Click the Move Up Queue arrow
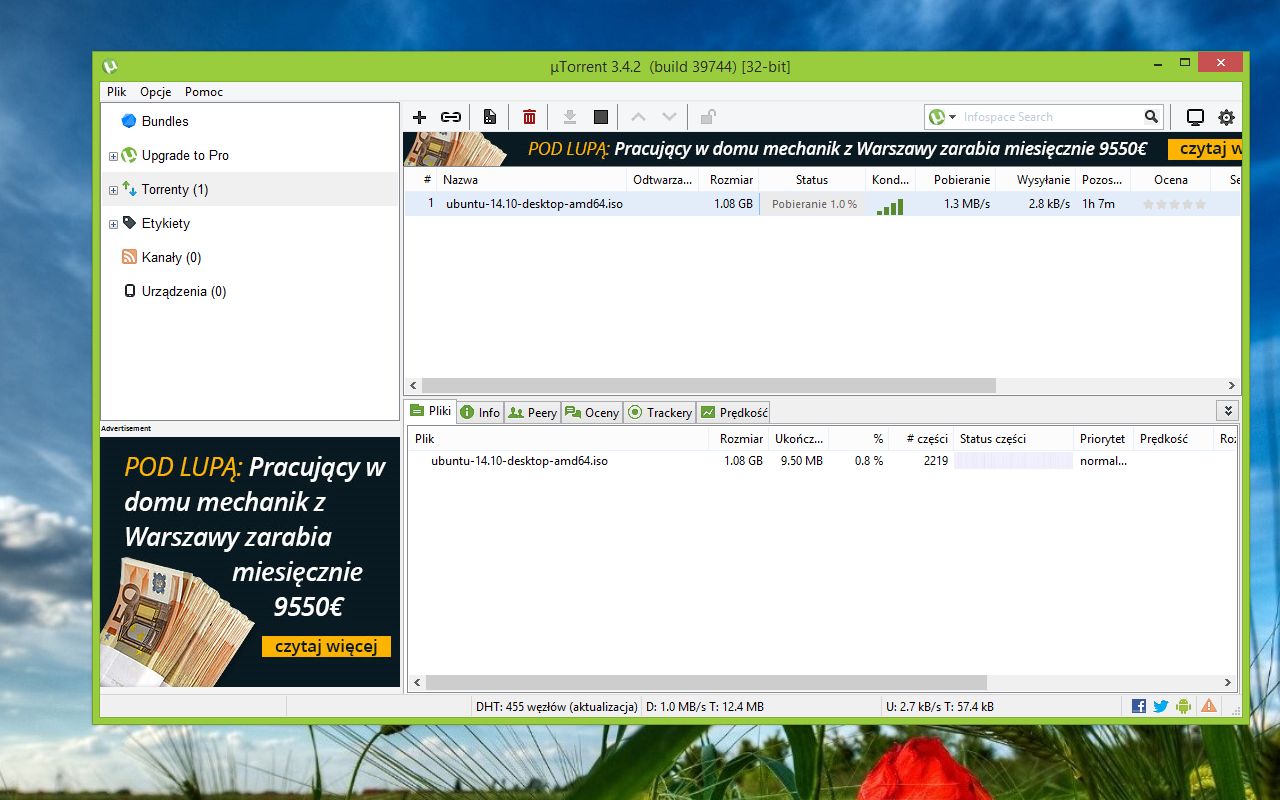The height and width of the screenshot is (800, 1280). 638,117
